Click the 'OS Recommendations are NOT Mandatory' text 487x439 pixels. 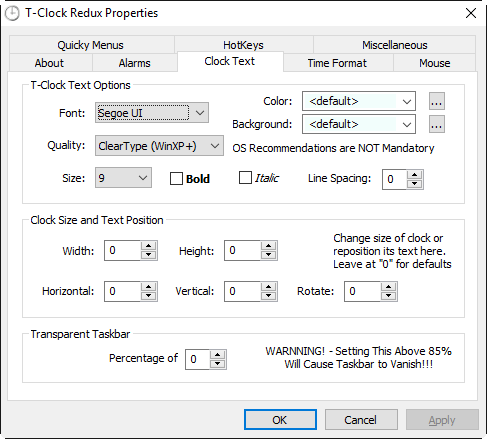333,148
